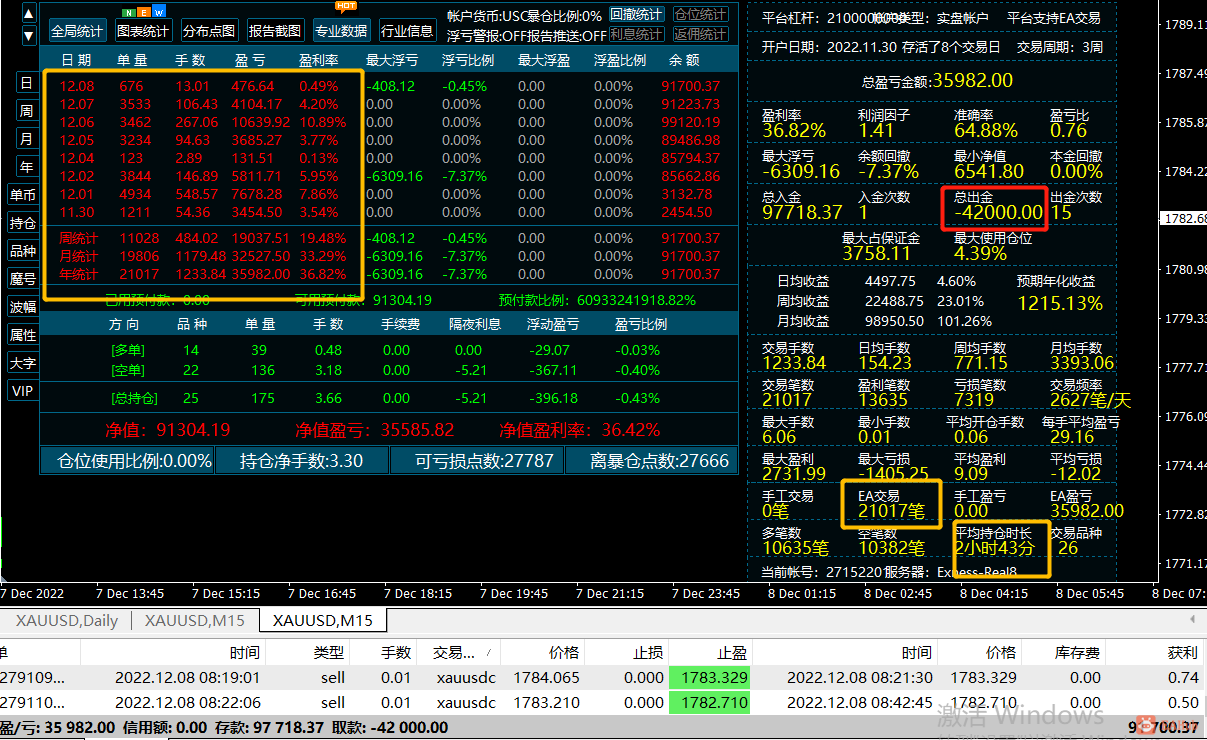This screenshot has height=740, width=1207.
Task: Select order row 279110...
Action: (603, 702)
